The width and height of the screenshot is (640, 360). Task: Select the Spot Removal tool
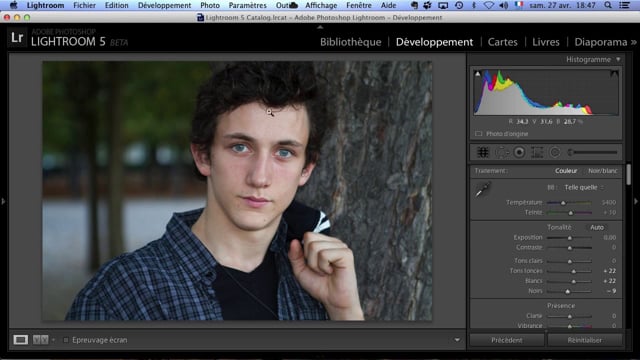[x=502, y=152]
